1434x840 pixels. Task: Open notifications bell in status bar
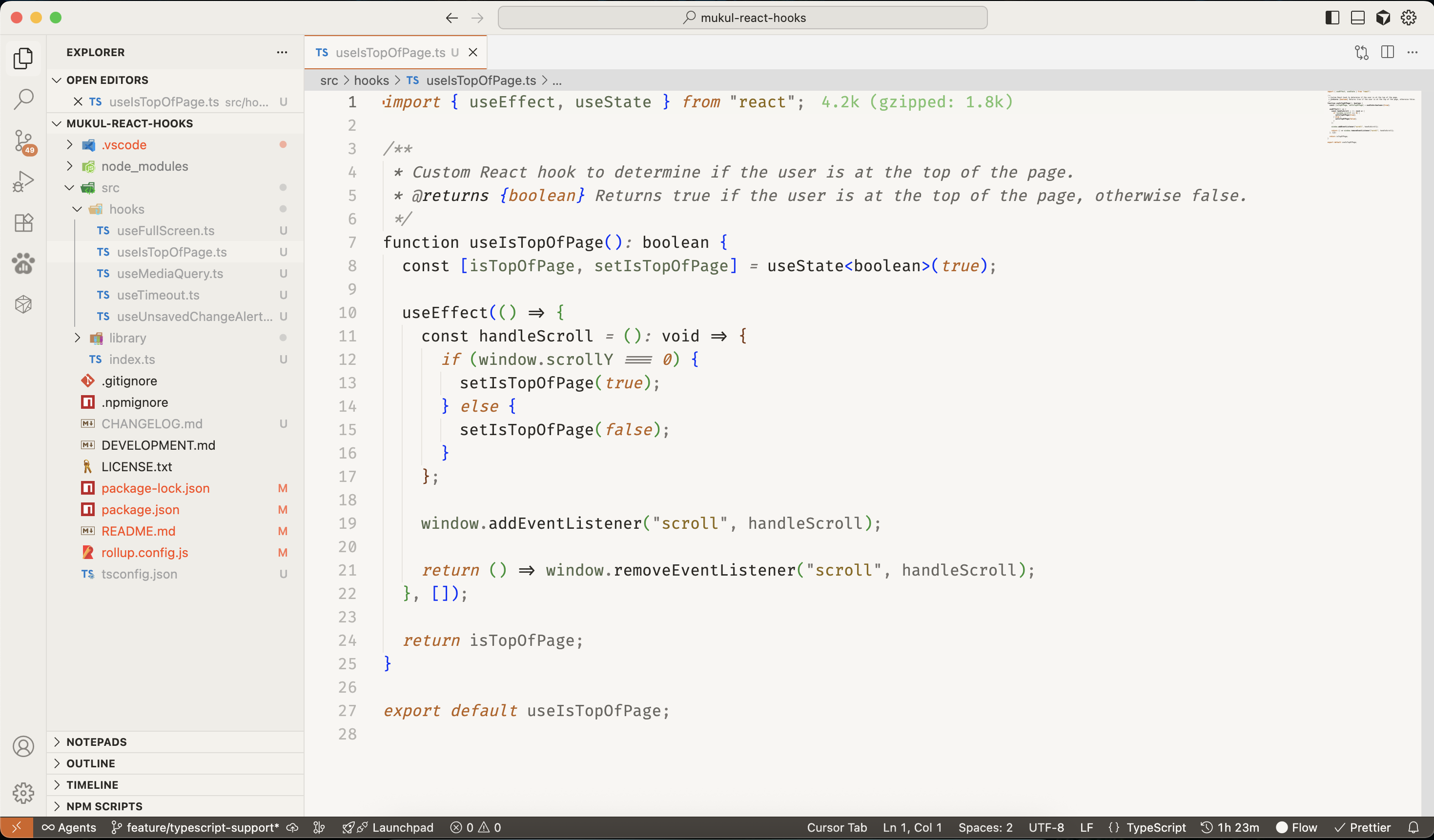tap(1414, 827)
